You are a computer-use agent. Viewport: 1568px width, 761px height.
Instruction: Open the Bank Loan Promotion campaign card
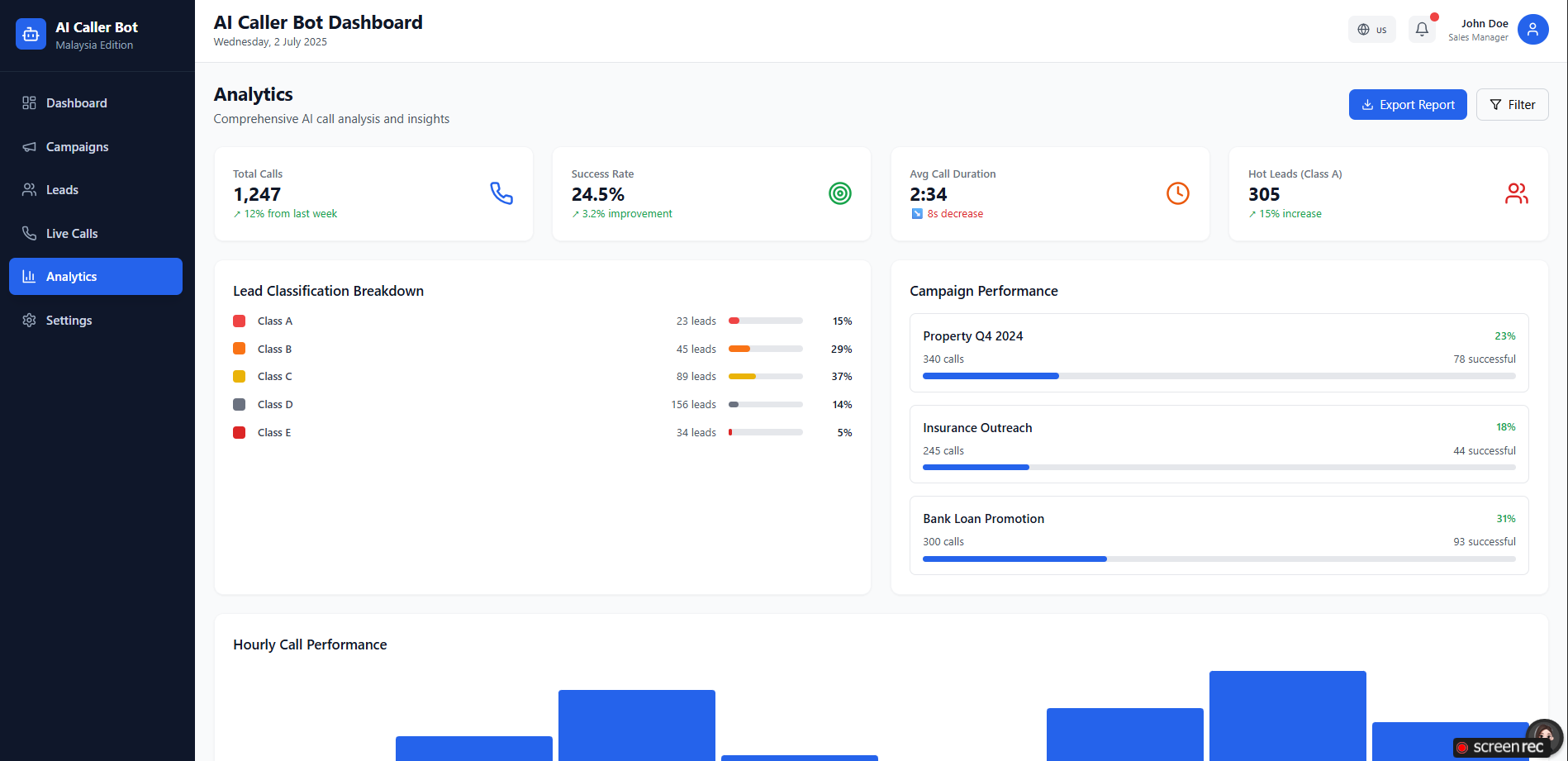pyautogui.click(x=1219, y=535)
